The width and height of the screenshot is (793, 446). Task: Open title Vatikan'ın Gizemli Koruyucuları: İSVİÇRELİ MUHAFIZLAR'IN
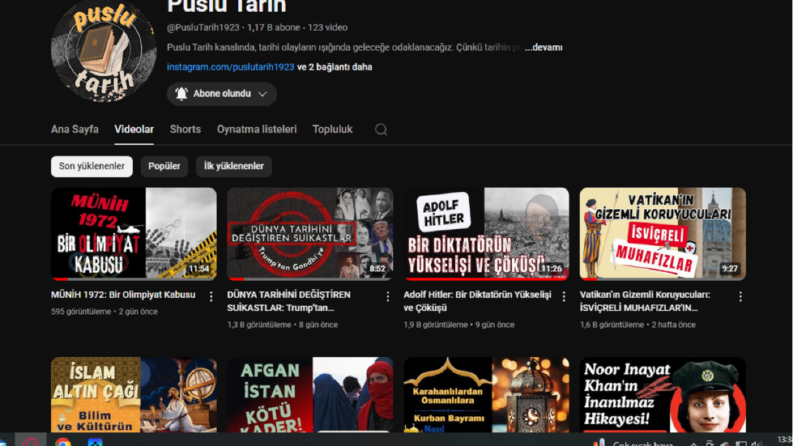[645, 301]
